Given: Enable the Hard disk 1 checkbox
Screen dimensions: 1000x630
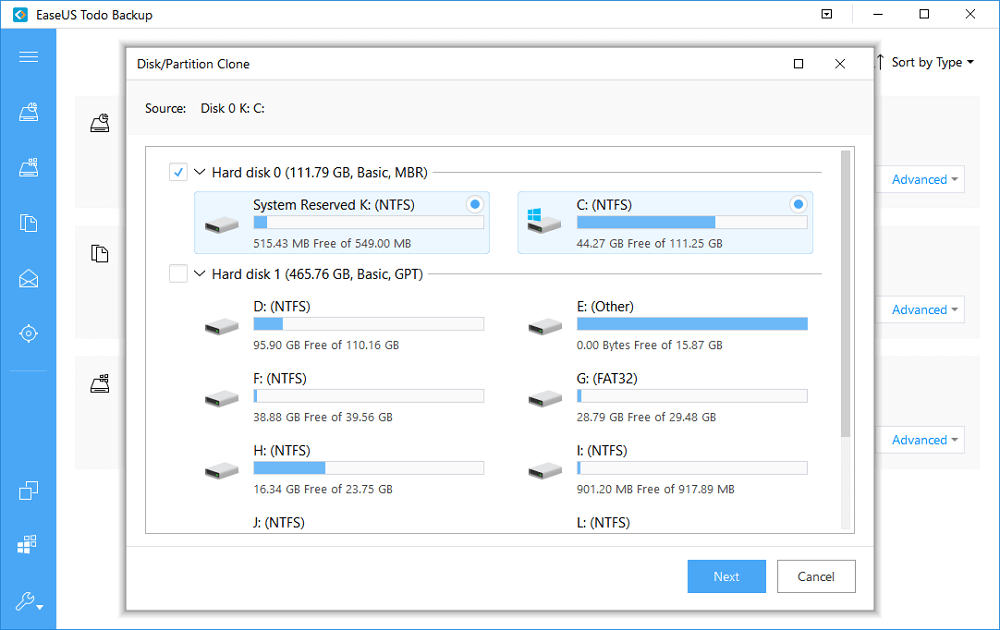Looking at the screenshot, I should point(178,272).
